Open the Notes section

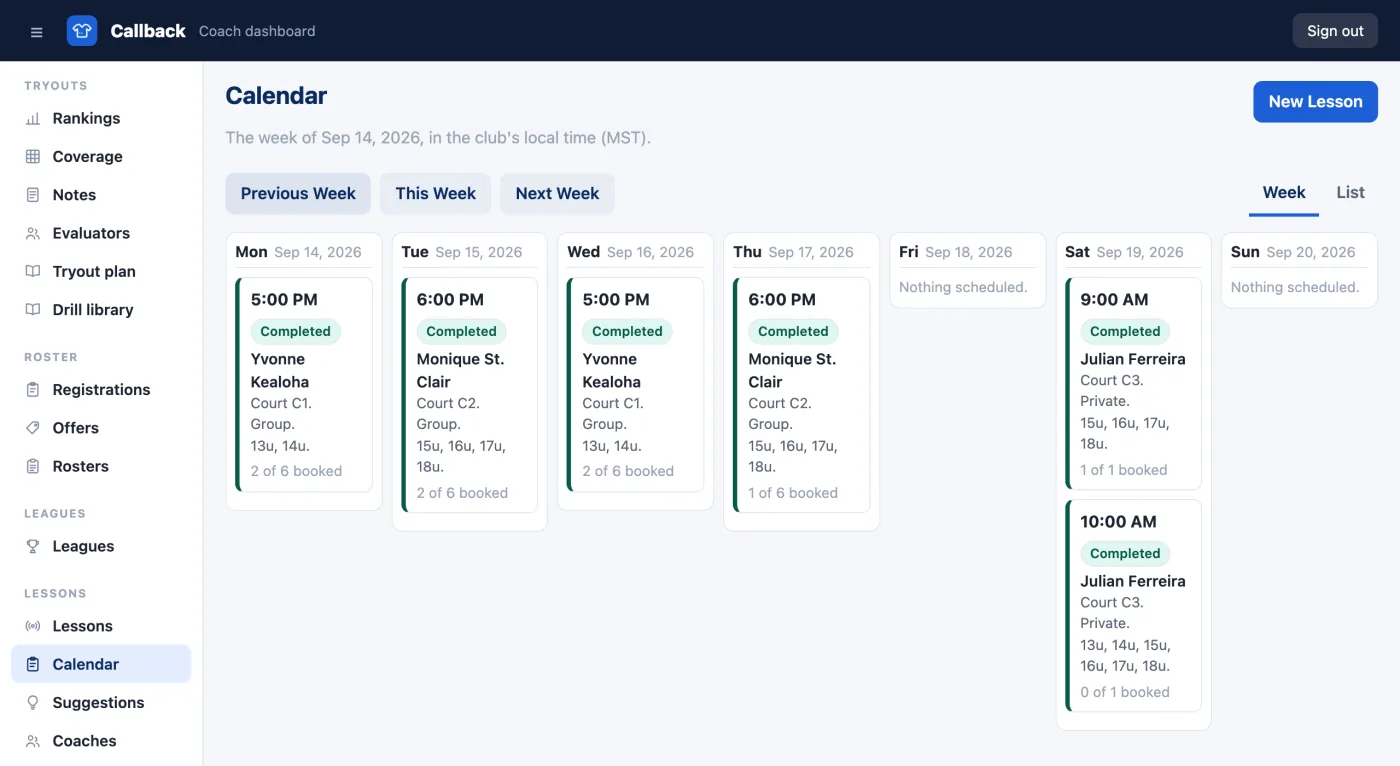(101, 195)
